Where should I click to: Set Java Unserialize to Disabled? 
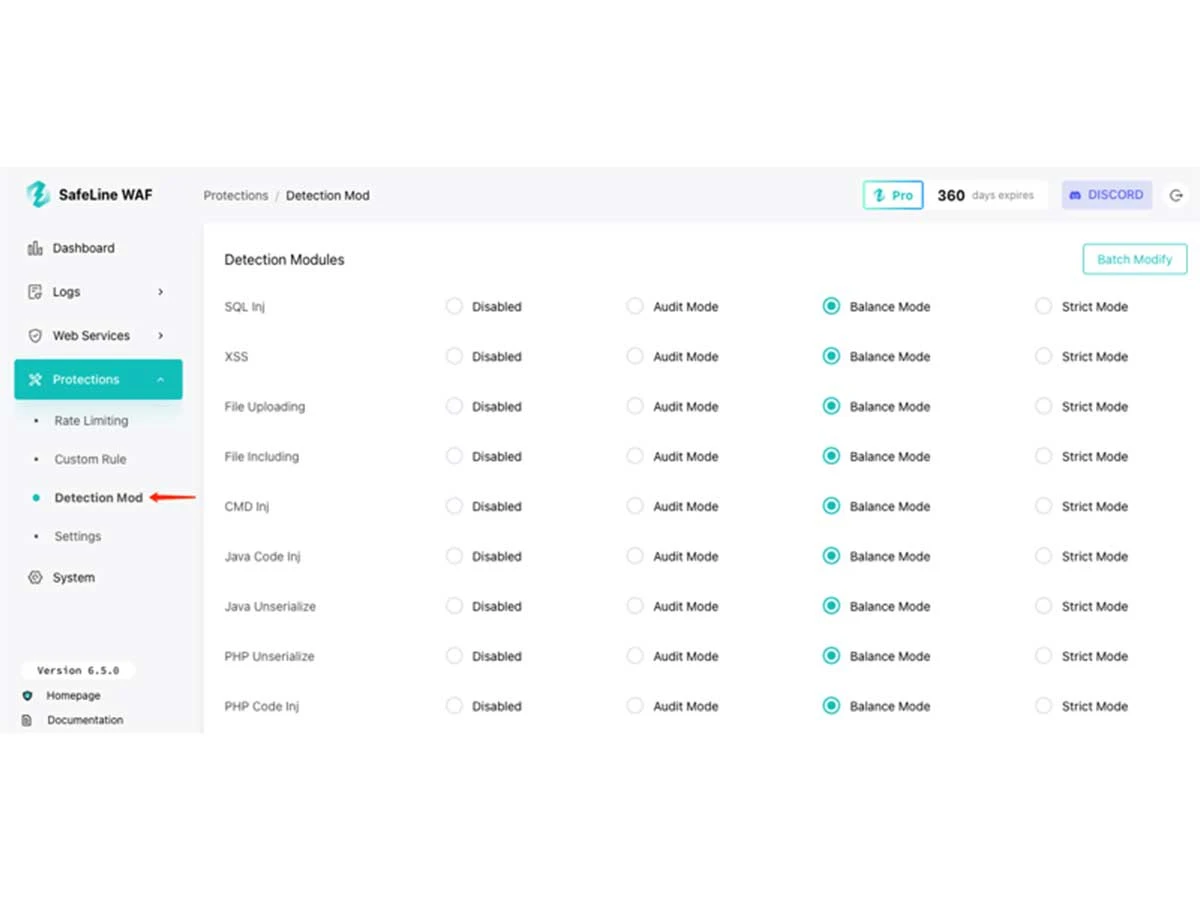454,606
